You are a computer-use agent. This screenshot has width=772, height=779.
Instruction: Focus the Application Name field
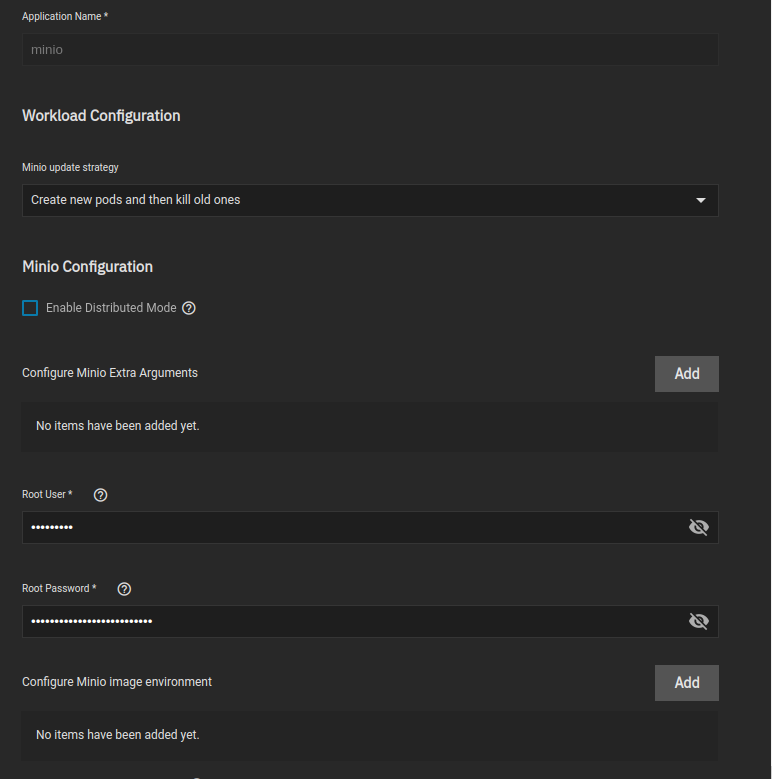pos(370,50)
